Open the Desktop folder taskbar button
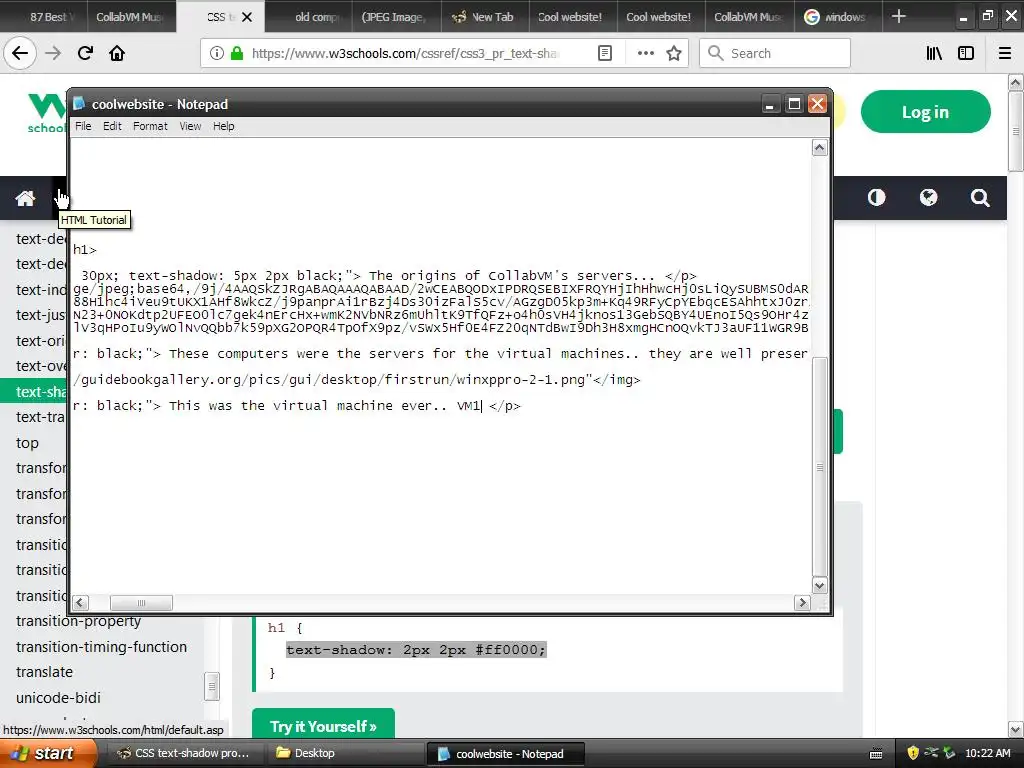Screen dimensions: 1024x768 (345, 753)
